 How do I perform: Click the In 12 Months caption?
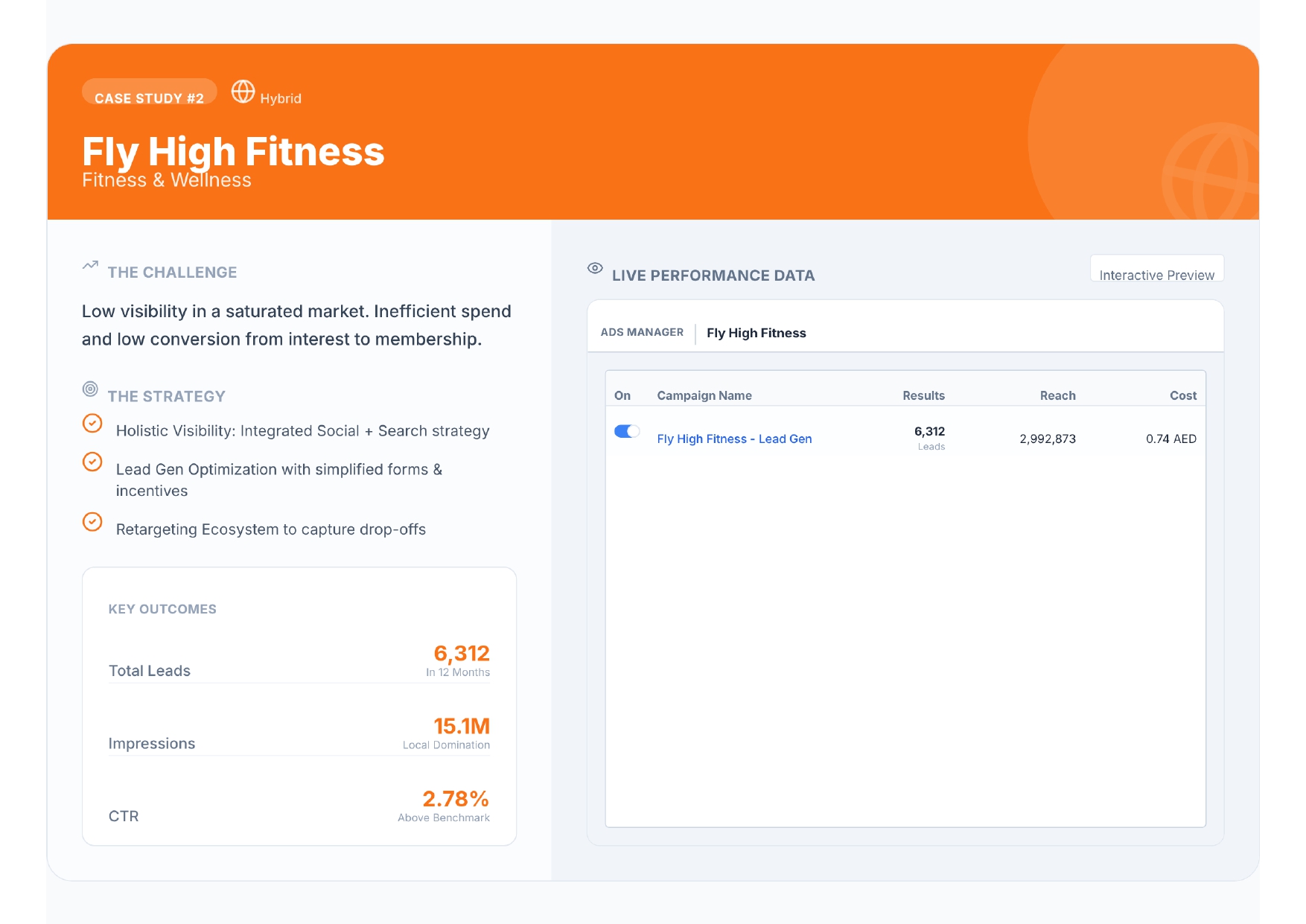(x=458, y=672)
